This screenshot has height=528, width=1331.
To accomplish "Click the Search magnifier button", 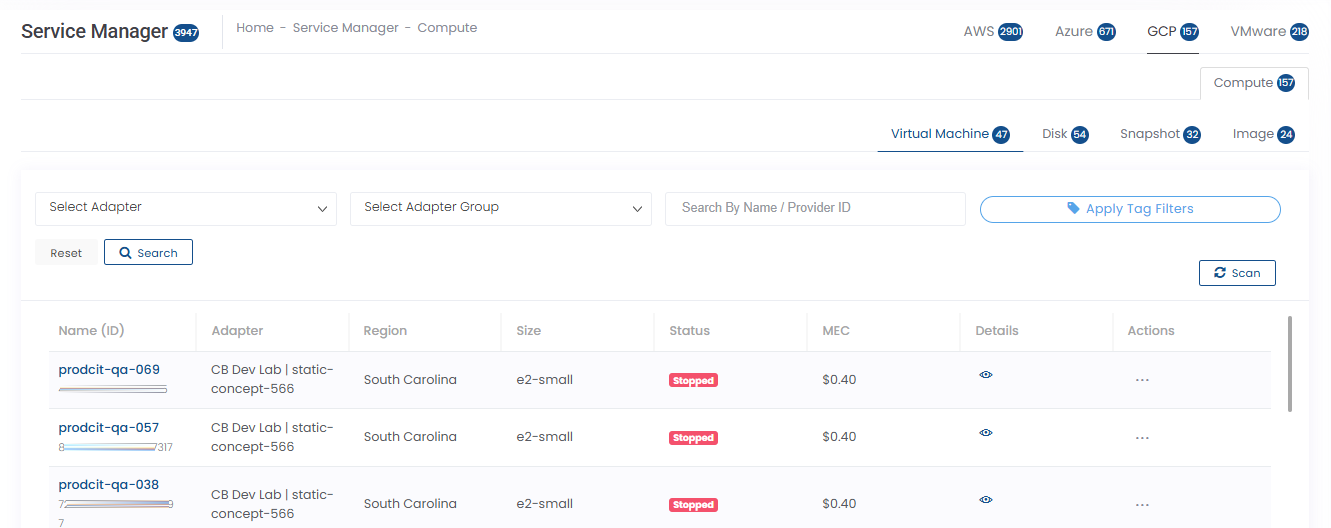I will 148,253.
